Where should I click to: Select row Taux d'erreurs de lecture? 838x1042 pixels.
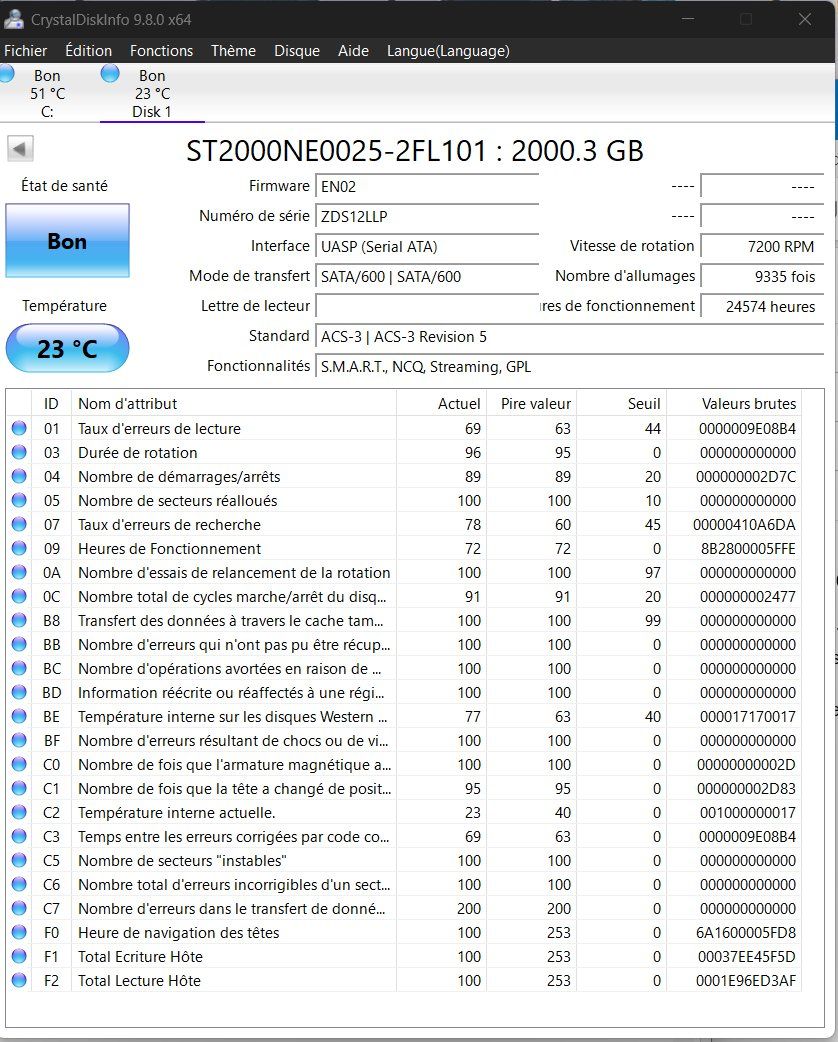click(x=403, y=429)
